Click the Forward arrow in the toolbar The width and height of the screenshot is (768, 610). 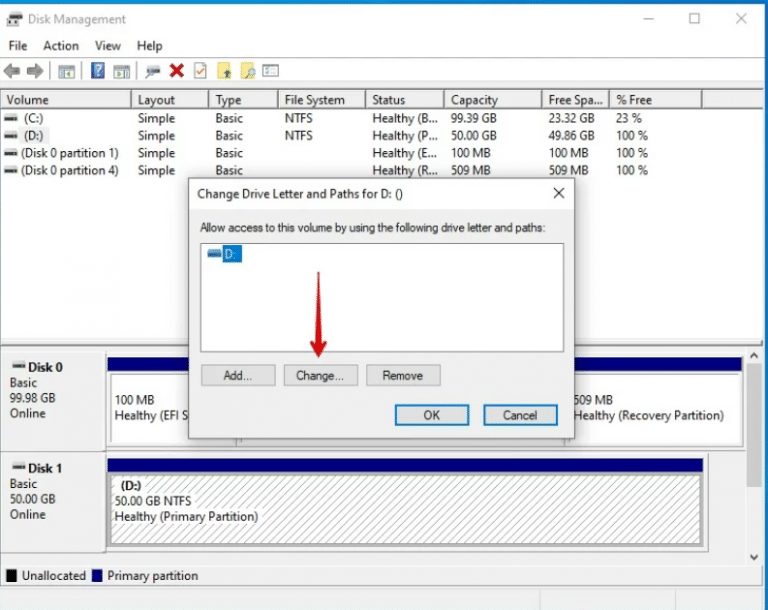35,71
